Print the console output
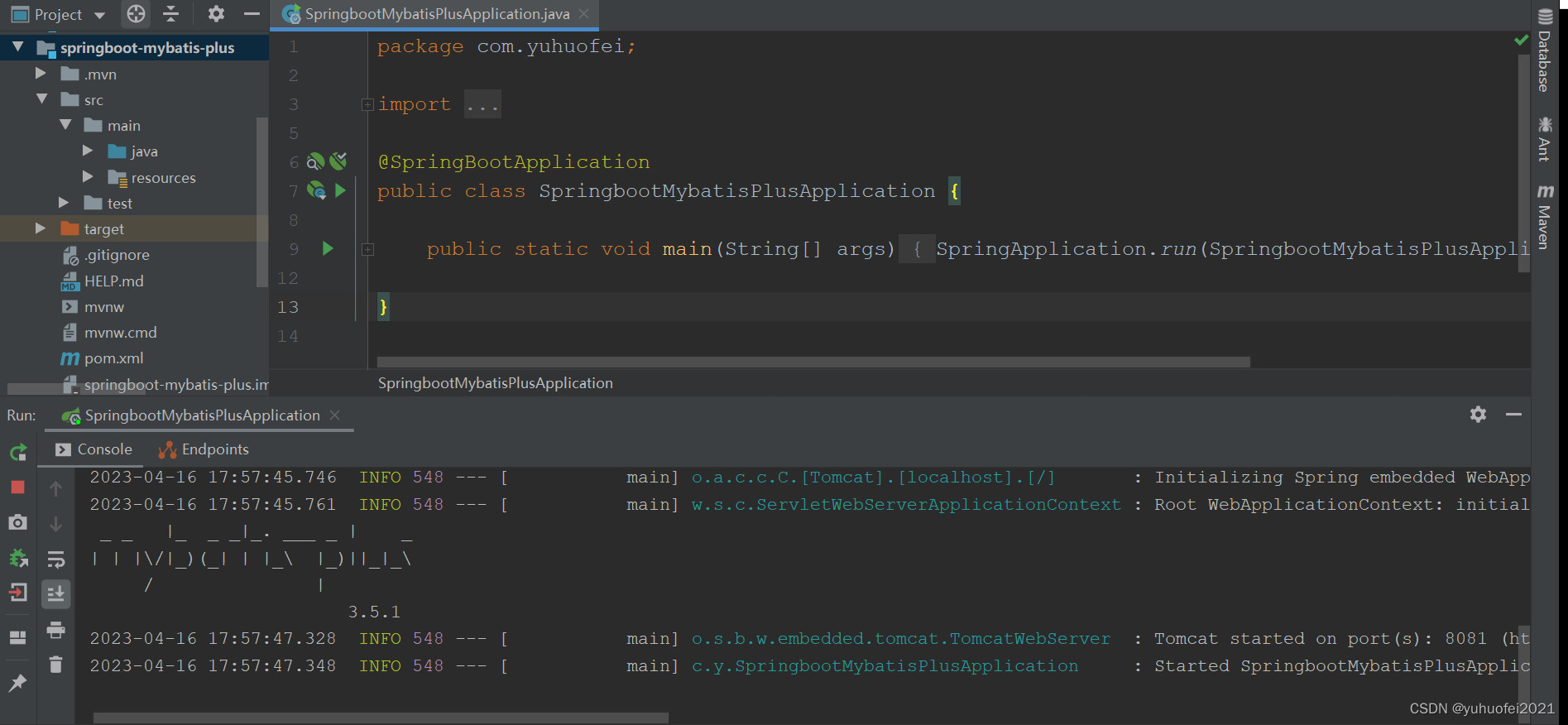Screen dimensions: 1568x725 pos(55,630)
